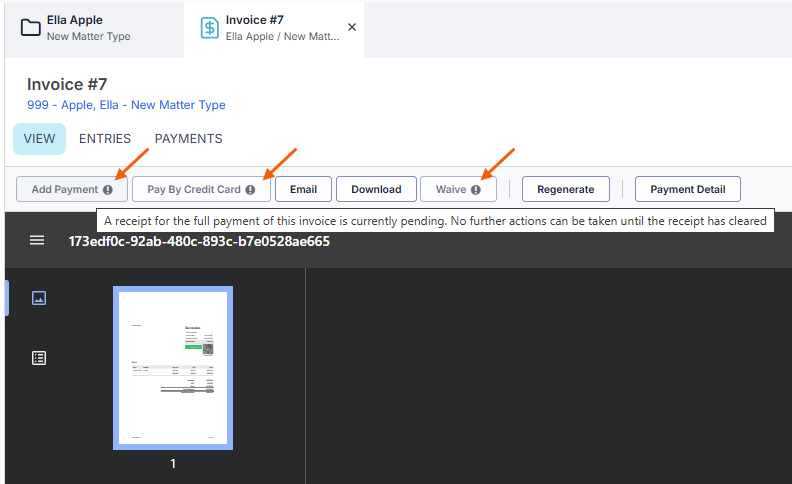Select the Invoice #7 tab

(x=274, y=28)
